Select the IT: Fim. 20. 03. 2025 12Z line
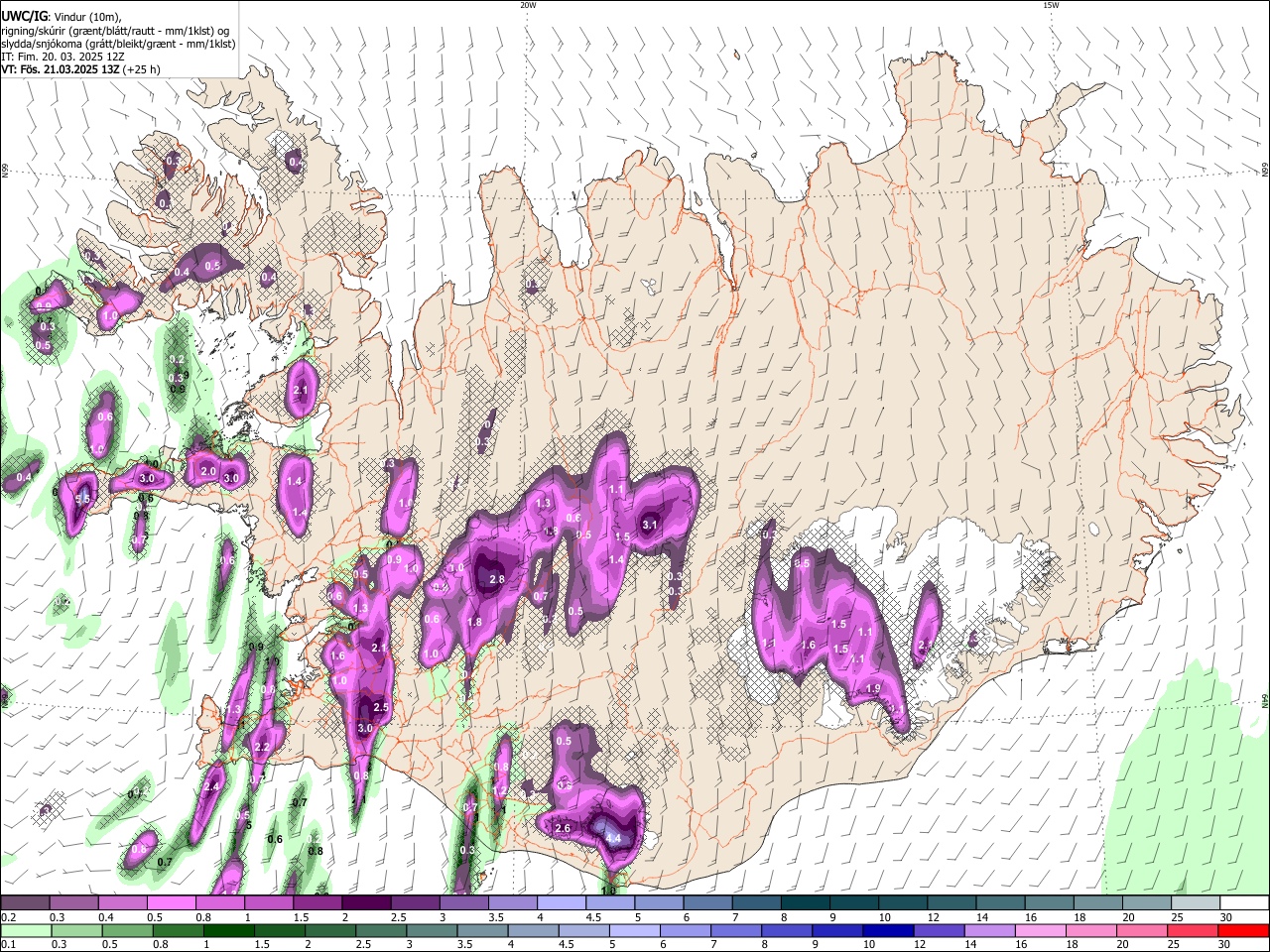Image resolution: width=1270 pixels, height=952 pixels. pyautogui.click(x=63, y=57)
